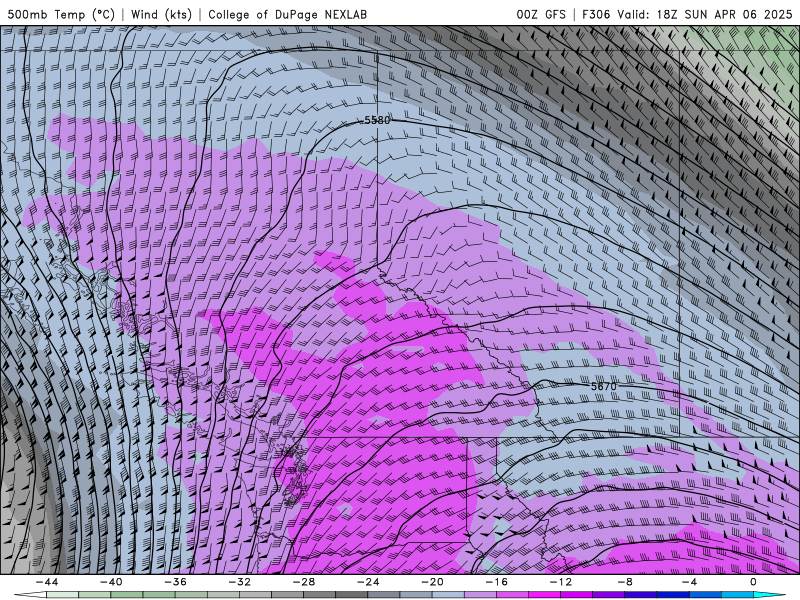Click the -12 color scale label
Viewport: 800px width, 600px height.
pos(561,582)
